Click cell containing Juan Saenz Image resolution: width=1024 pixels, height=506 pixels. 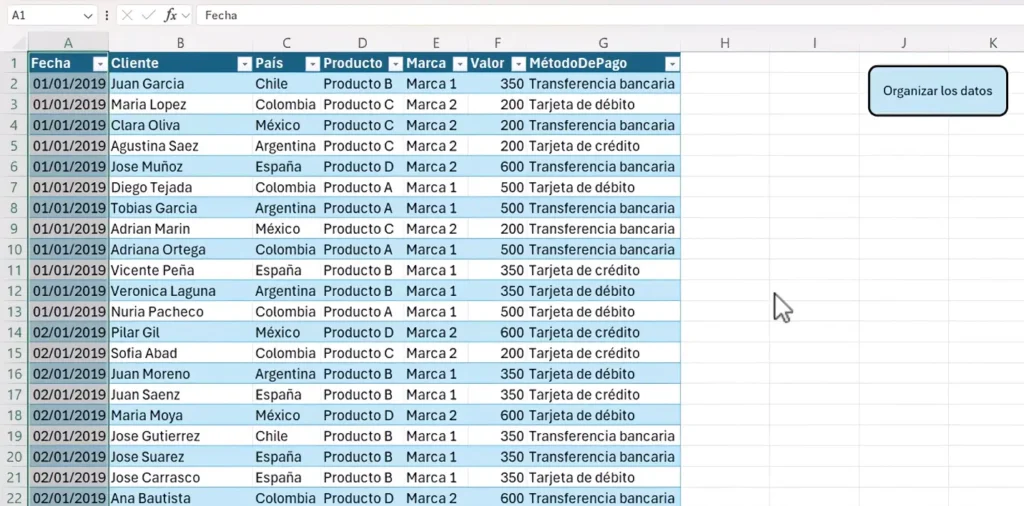(x=181, y=395)
